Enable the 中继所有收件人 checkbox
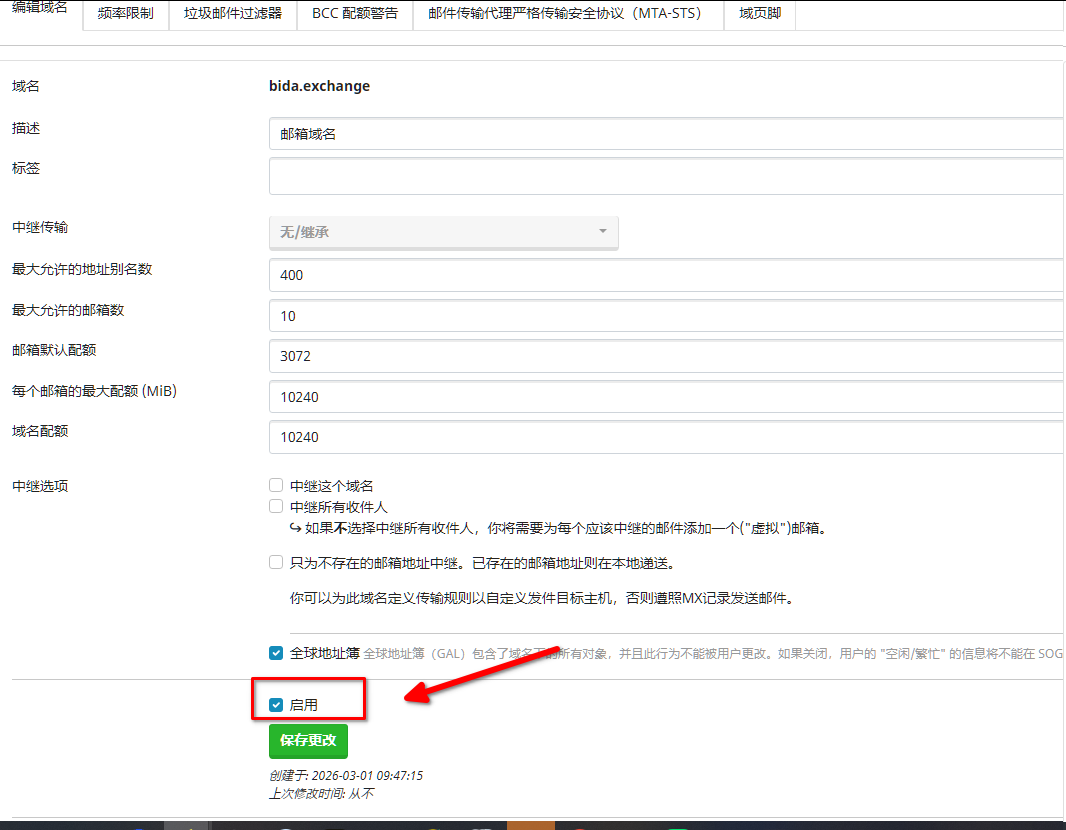 tap(276, 507)
